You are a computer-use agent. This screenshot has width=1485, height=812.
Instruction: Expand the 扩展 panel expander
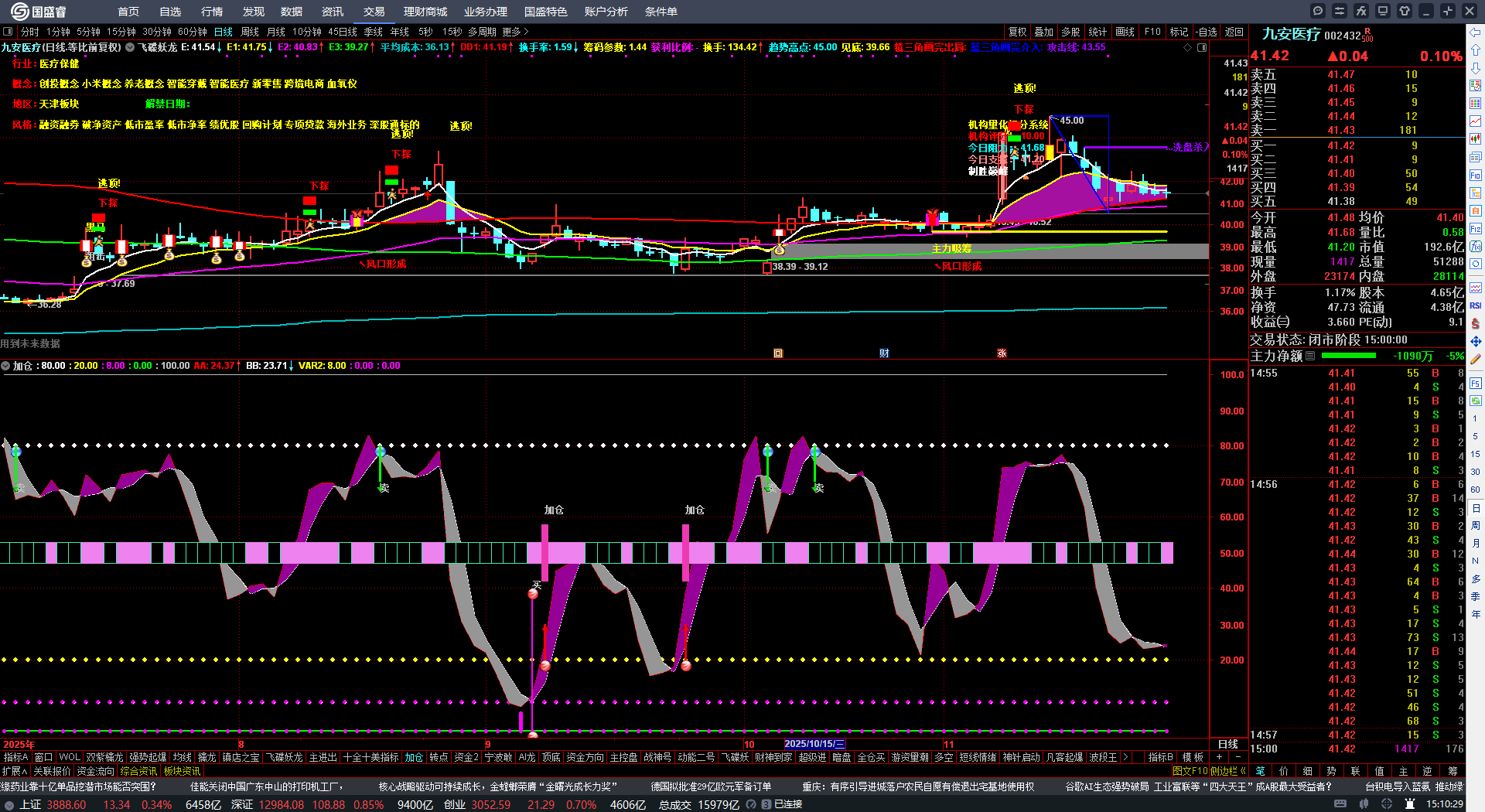coord(14,771)
